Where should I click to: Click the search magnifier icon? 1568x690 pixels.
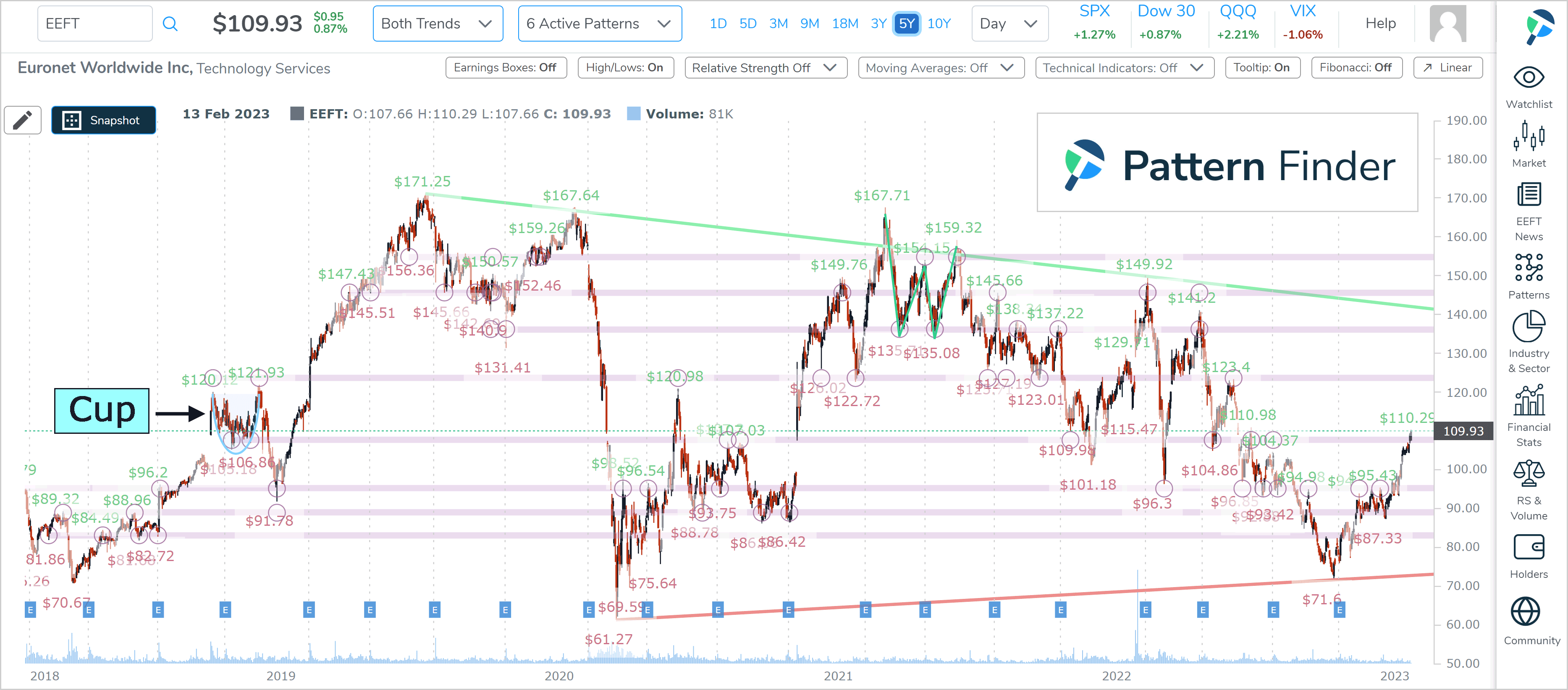coord(170,24)
